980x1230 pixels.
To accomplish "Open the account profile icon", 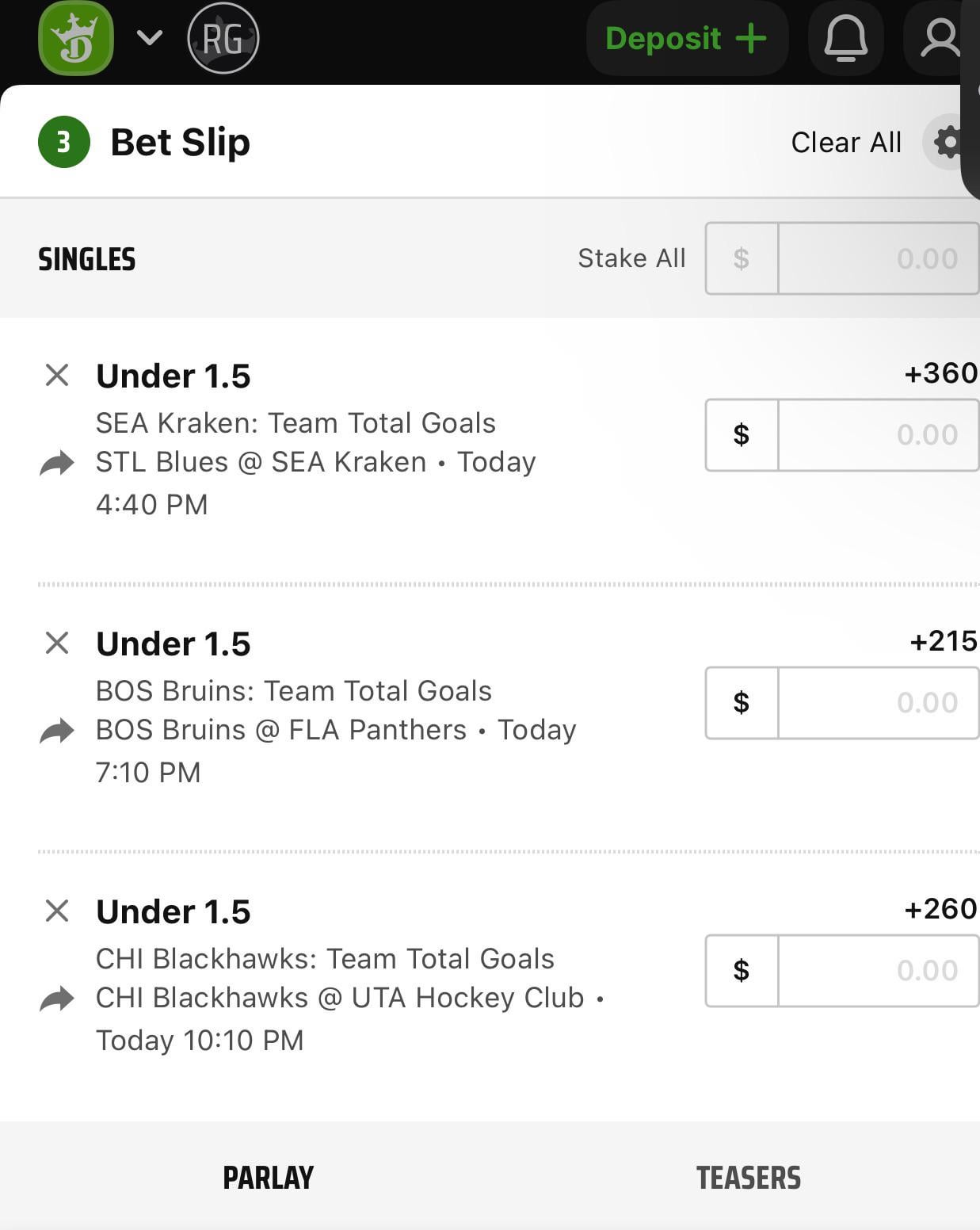I will (940, 38).
